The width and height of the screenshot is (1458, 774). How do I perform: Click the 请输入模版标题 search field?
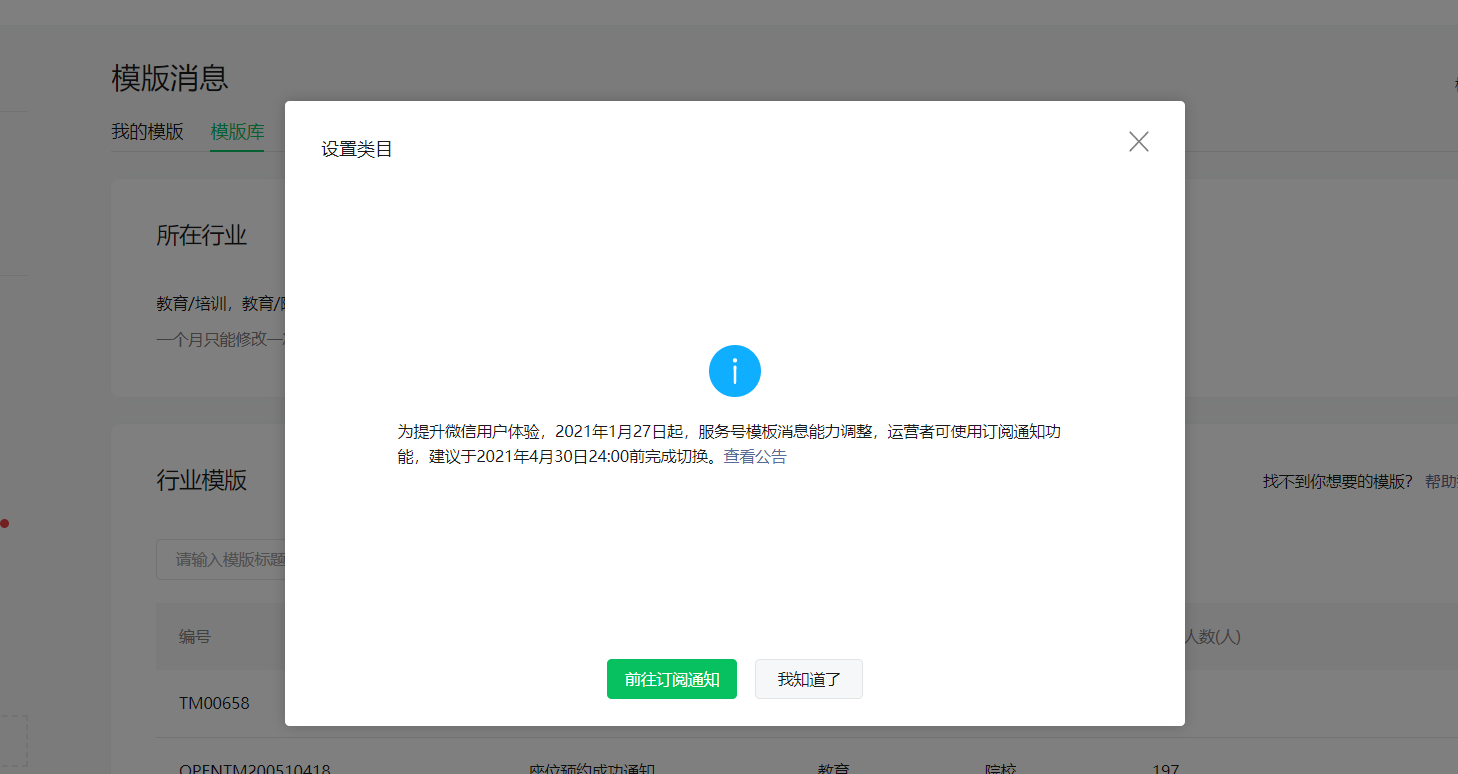pos(221,559)
